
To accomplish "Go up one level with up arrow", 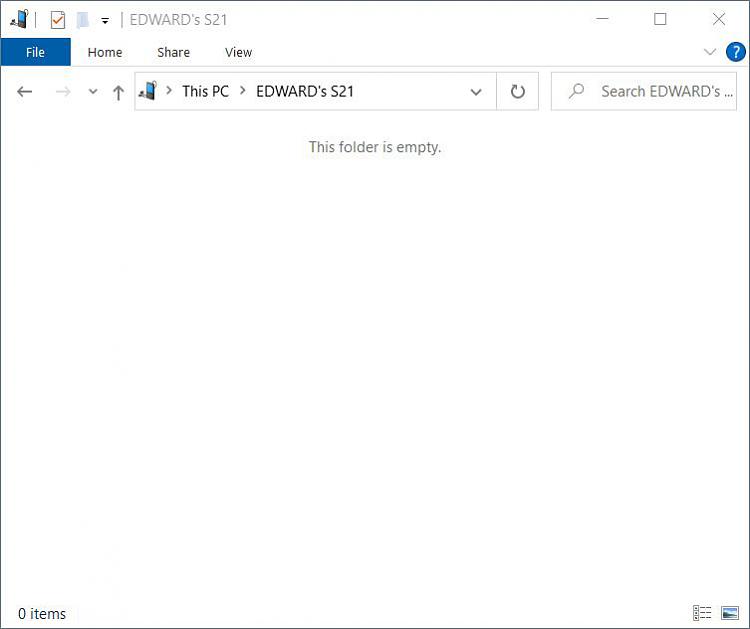I will 118,92.
